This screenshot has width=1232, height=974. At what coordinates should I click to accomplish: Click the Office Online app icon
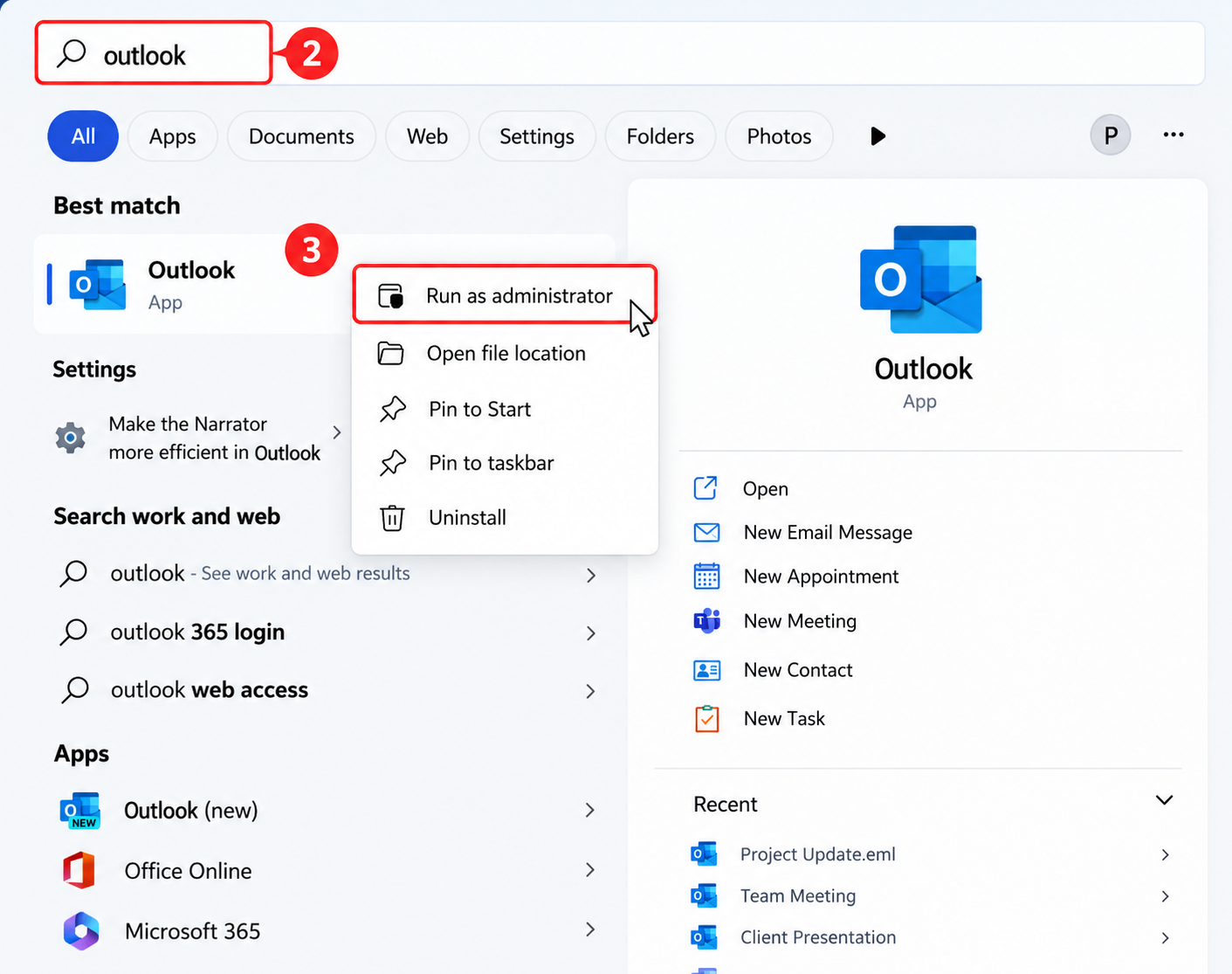79,871
